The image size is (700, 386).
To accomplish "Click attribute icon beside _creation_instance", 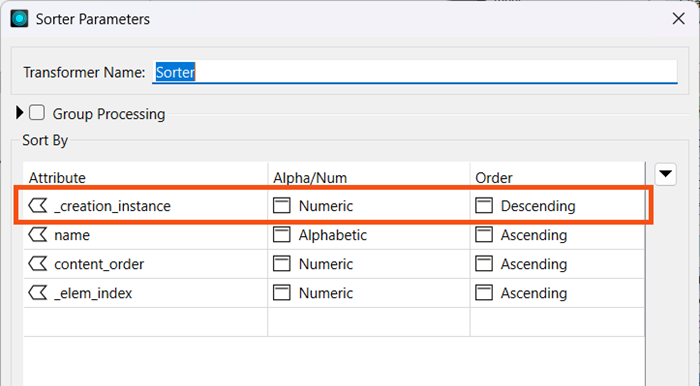I will tap(38, 206).
